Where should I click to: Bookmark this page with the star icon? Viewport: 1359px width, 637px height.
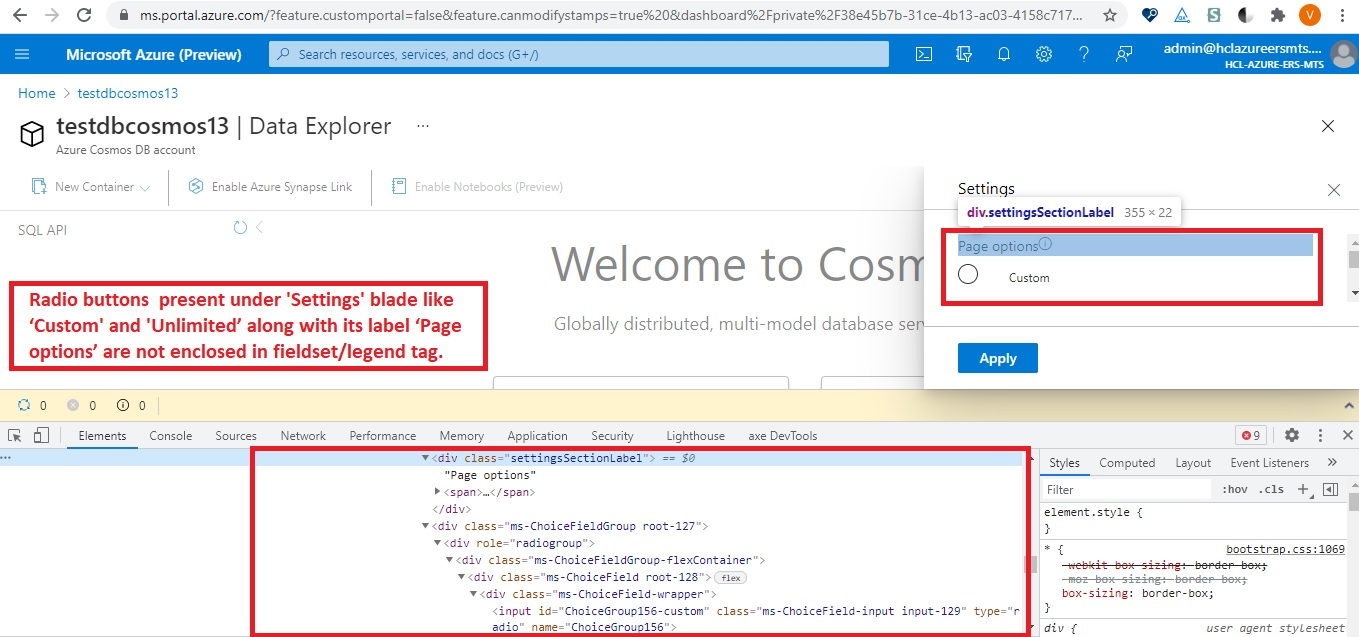pyautogui.click(x=1110, y=16)
